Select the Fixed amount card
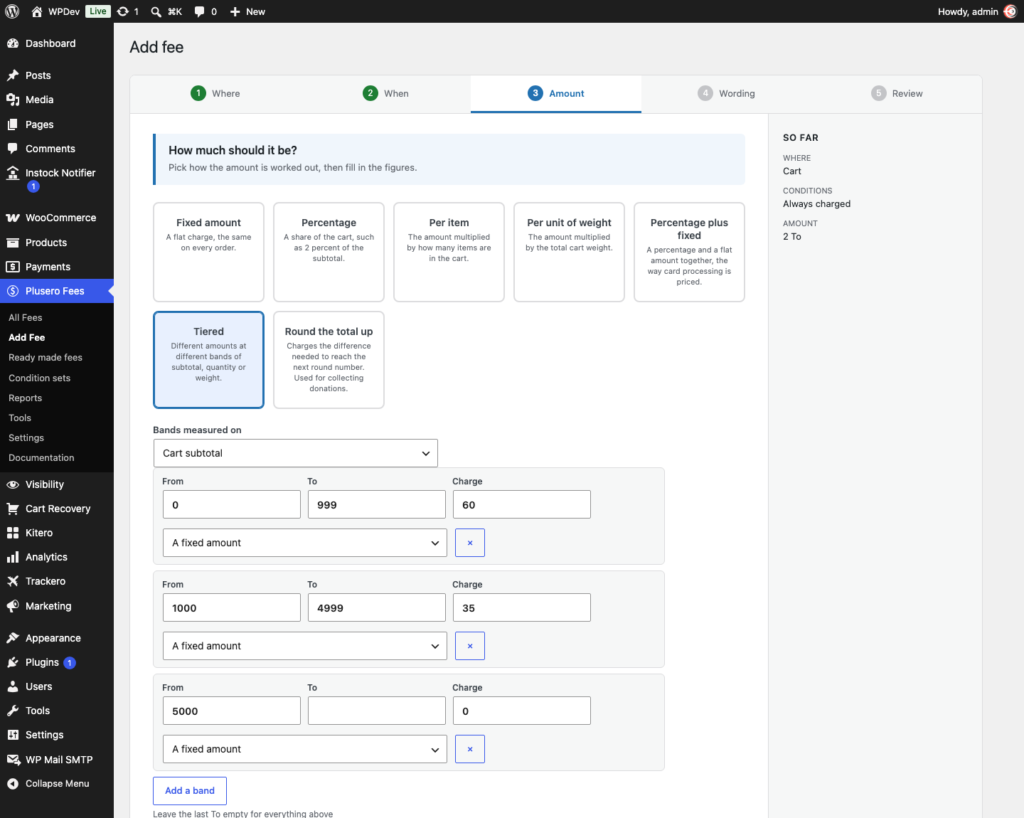 (208, 252)
